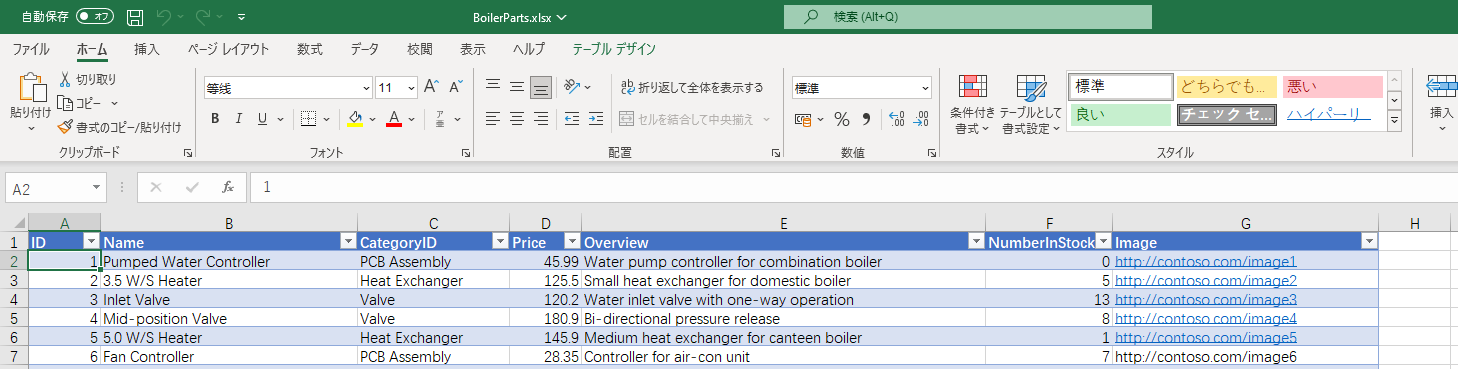
Task: Click the Copy icon
Action: click(x=65, y=103)
